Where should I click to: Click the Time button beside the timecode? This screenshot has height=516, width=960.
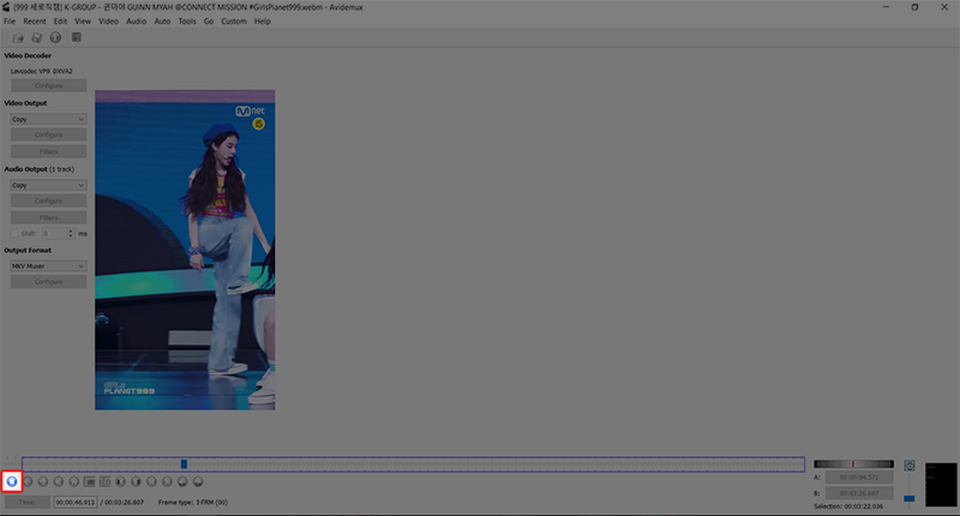point(28,502)
